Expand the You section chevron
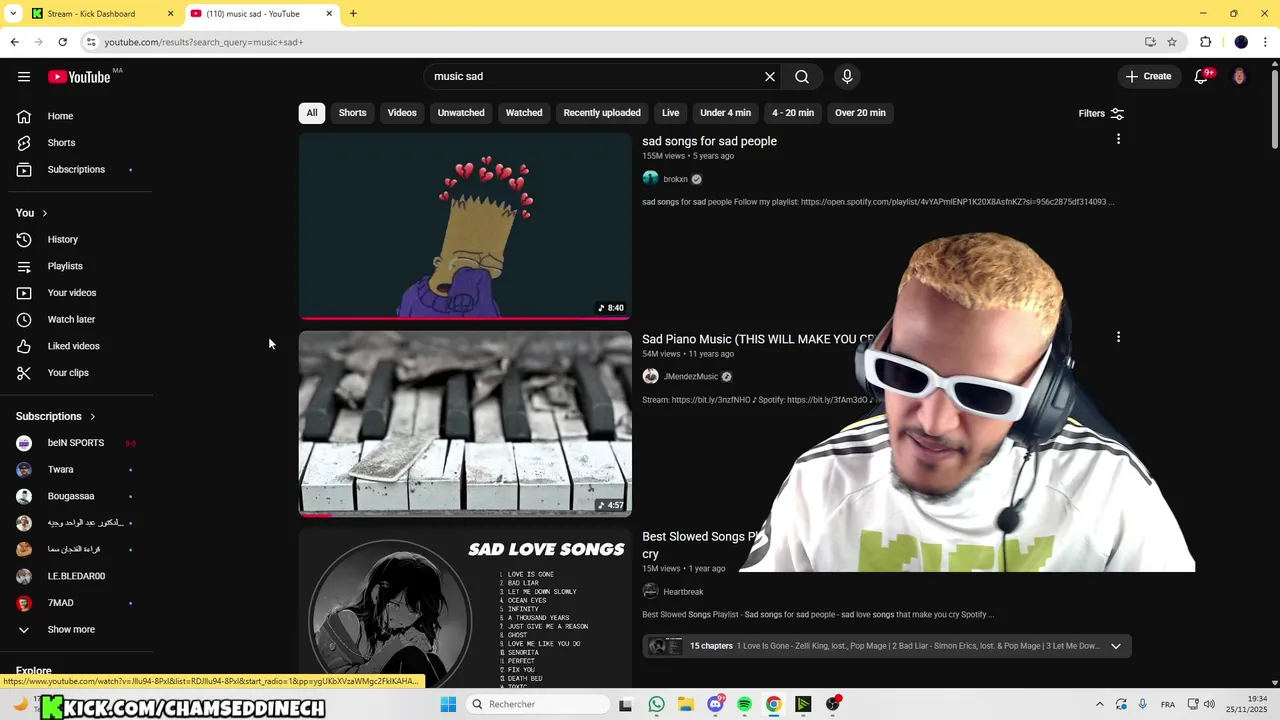The width and height of the screenshot is (1280, 720). (44, 213)
